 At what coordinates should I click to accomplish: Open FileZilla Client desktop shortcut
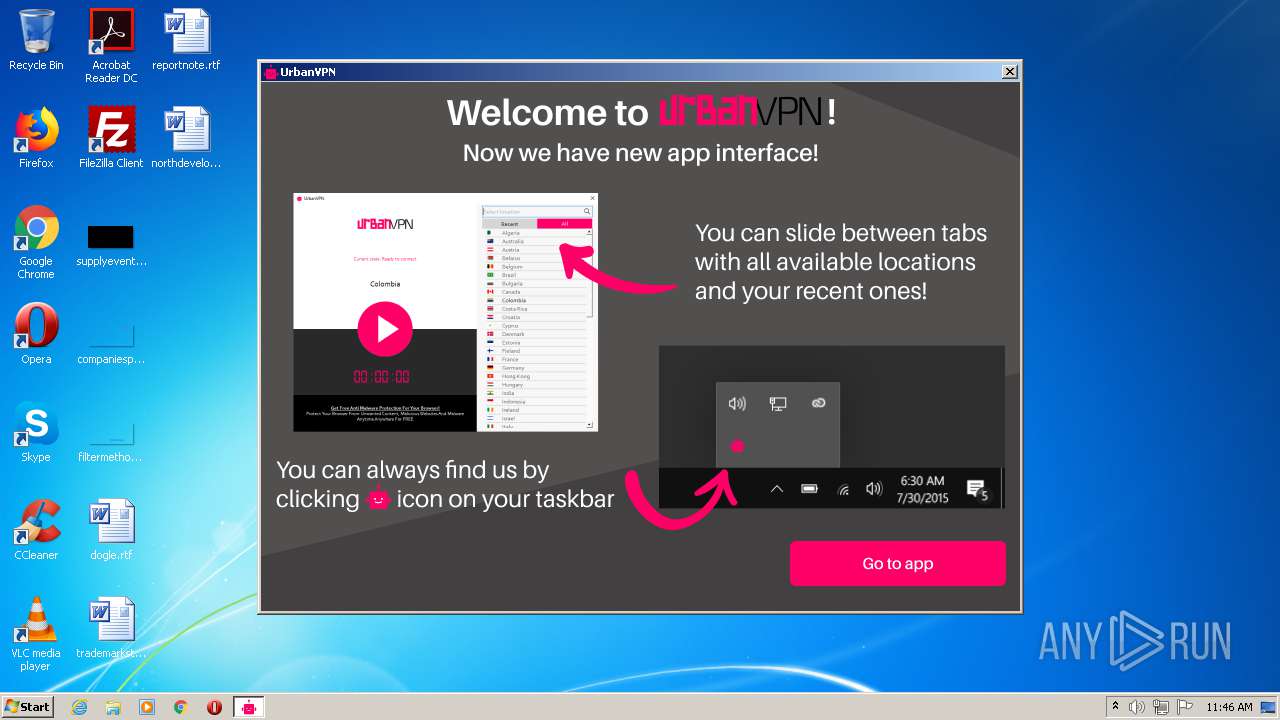coord(111,138)
